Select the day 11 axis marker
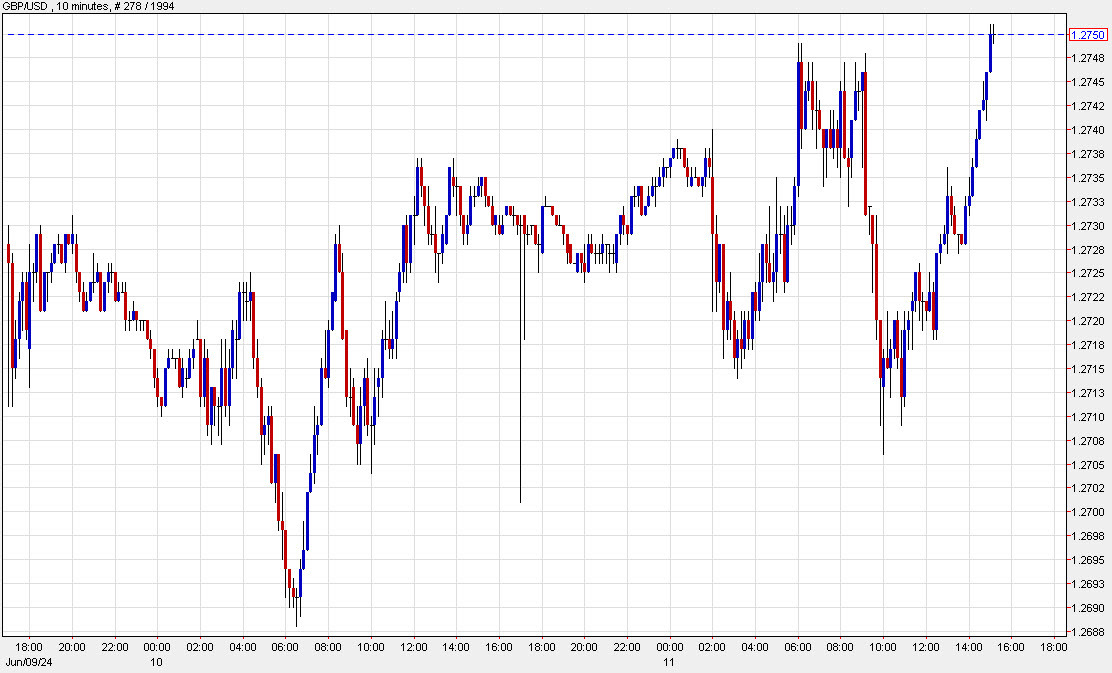 pyautogui.click(x=670, y=662)
